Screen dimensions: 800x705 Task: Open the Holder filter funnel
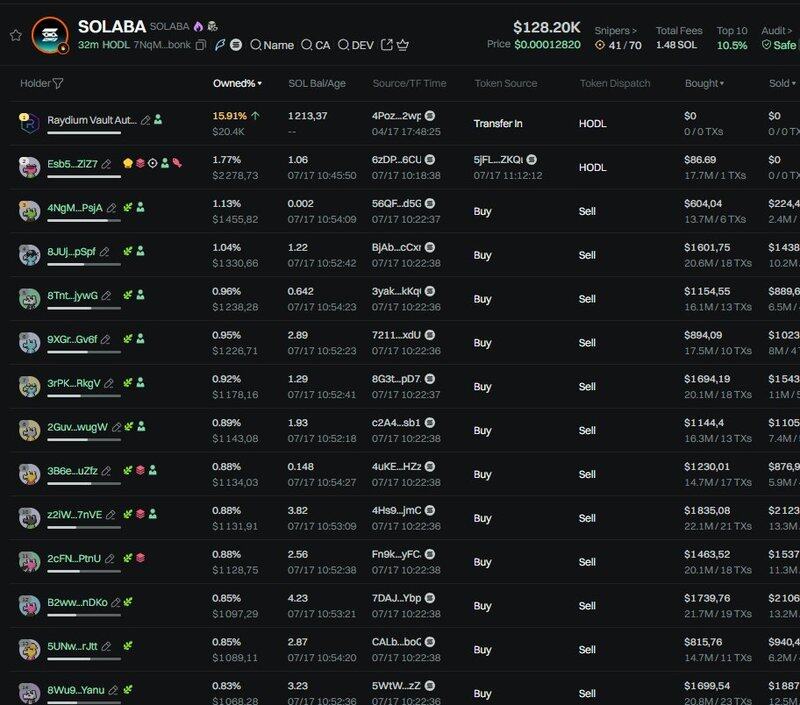58,84
